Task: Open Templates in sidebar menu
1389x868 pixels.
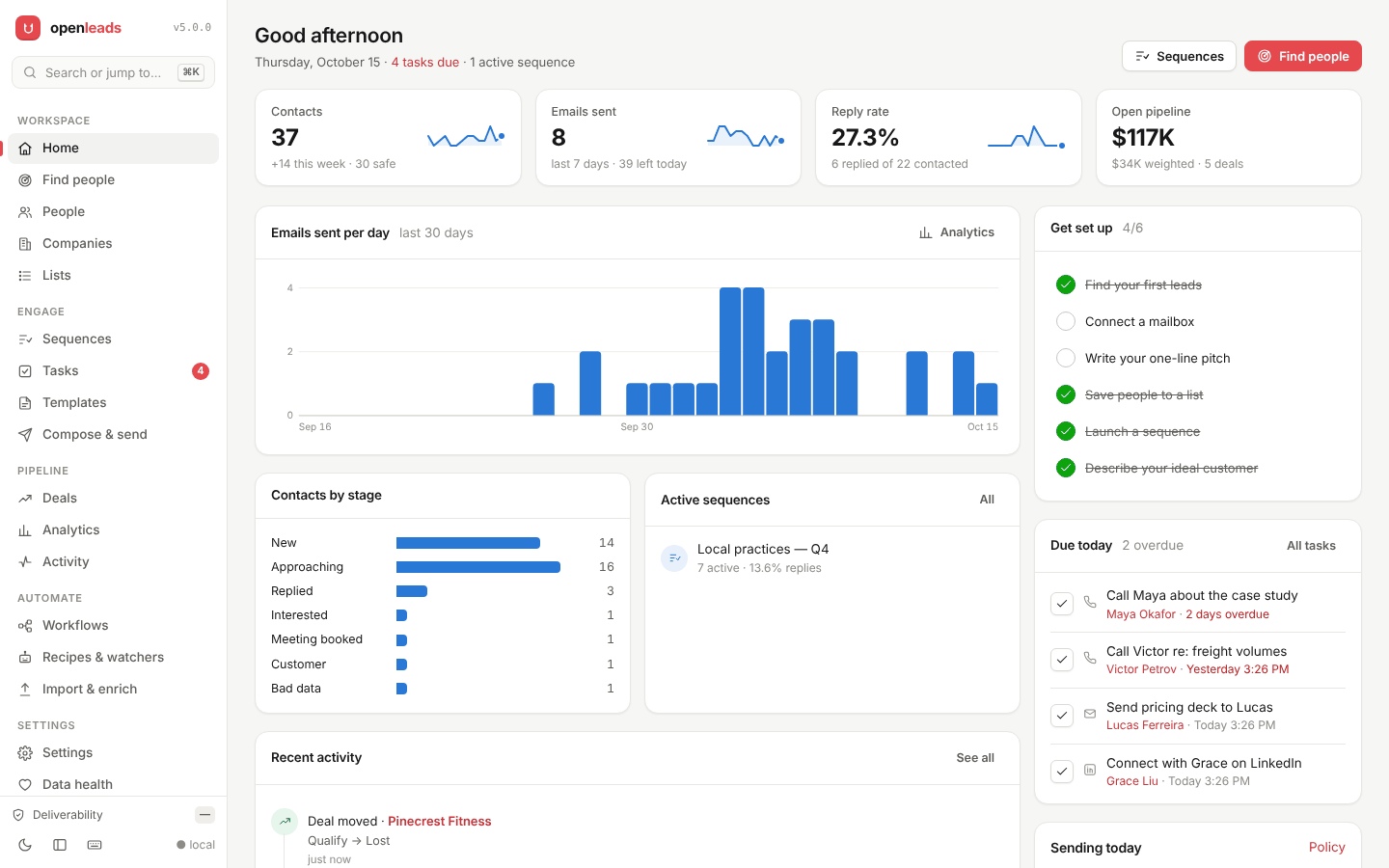Action: click(114, 403)
